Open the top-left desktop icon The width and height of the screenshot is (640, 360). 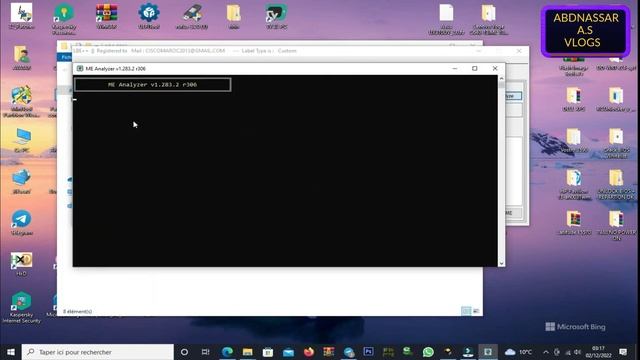22,16
